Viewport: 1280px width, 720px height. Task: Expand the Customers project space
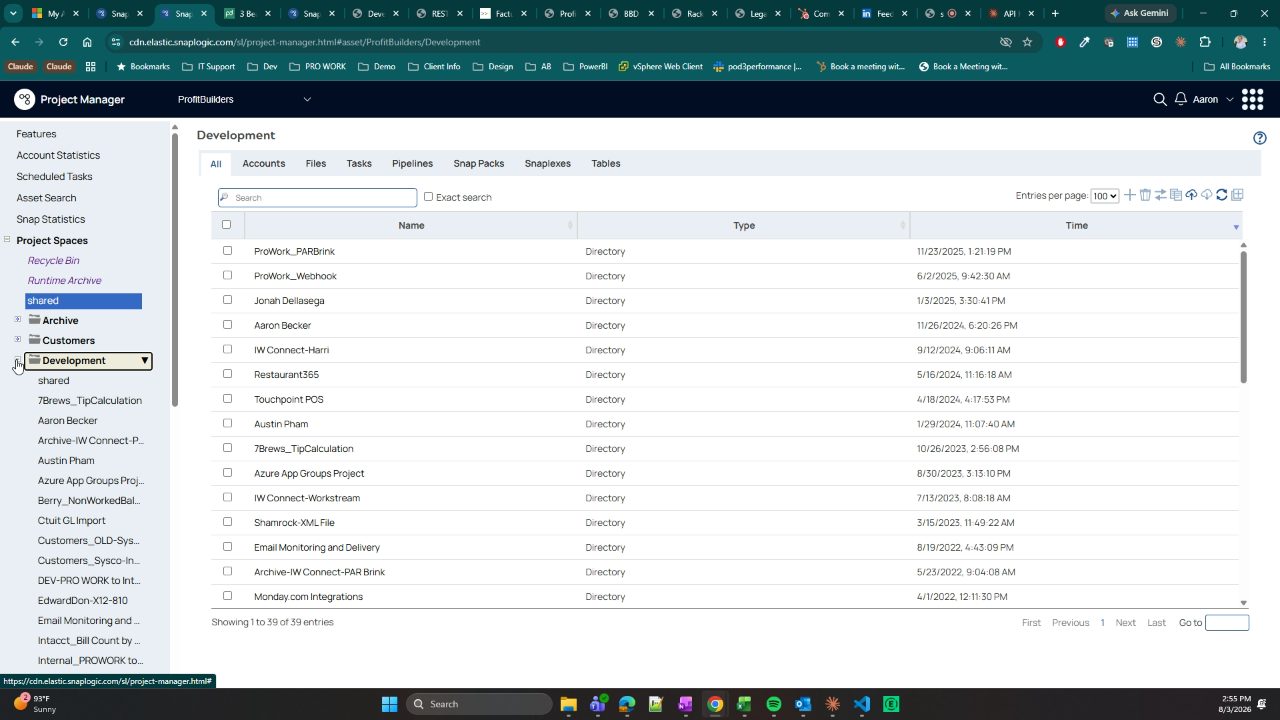17,340
